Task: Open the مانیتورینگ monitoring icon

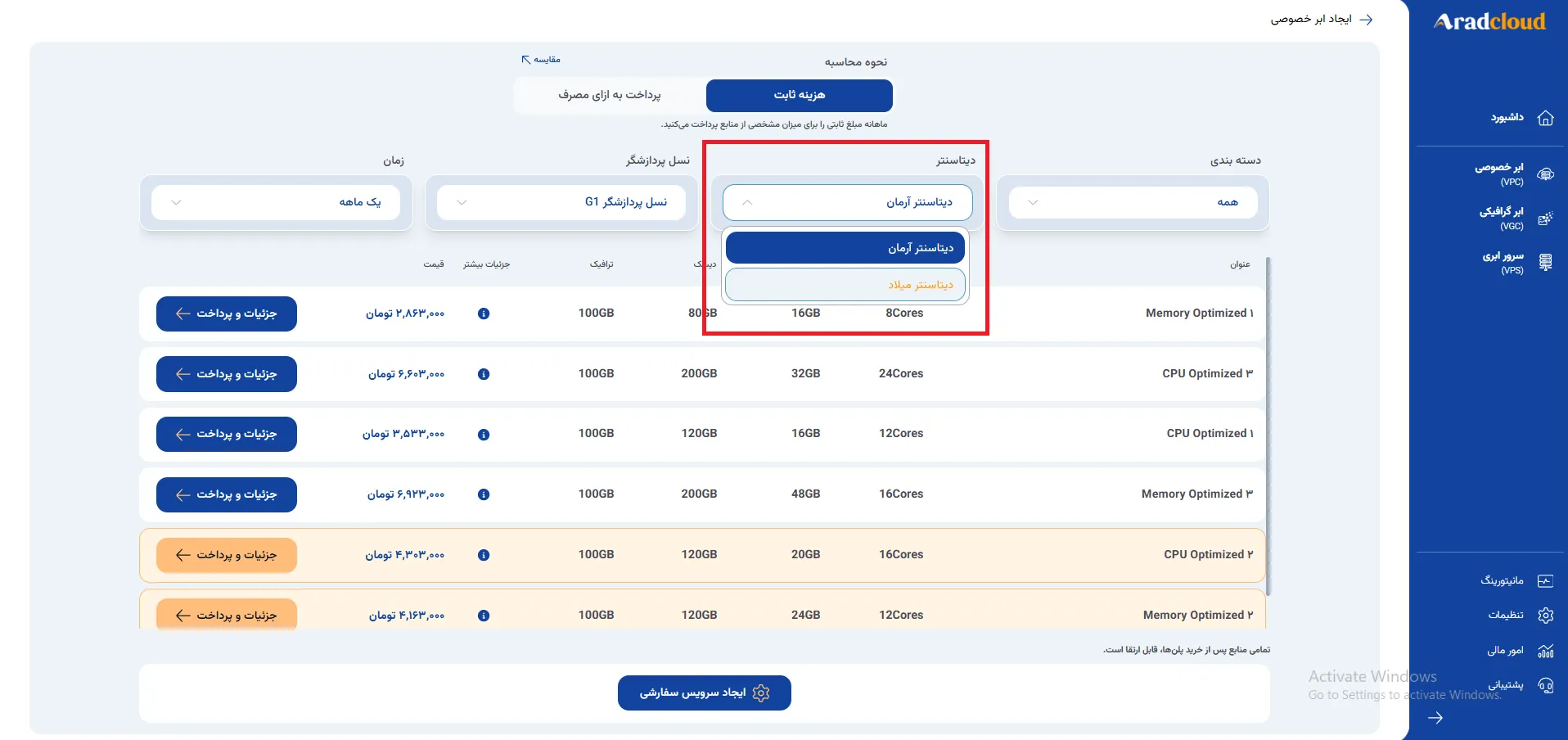Action: 1545,580
